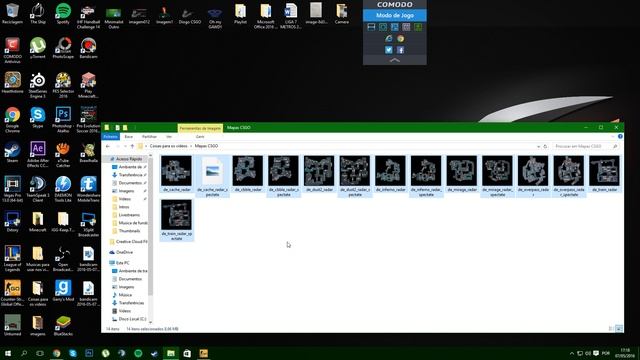Open Adobe After Effects desktop shortcut
The image size is (640, 360).
click(38, 155)
